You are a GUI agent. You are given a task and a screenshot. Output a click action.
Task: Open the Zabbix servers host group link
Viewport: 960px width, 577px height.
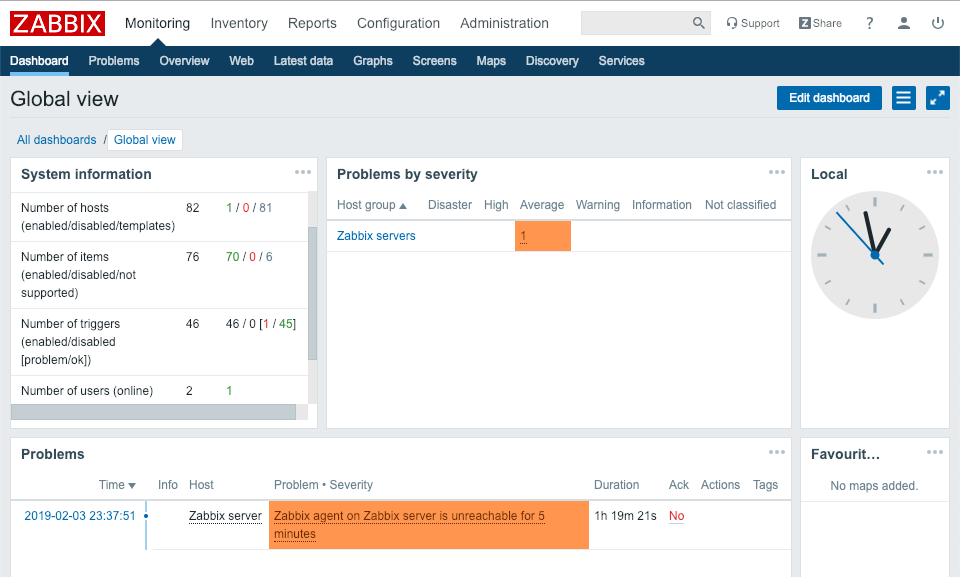pyautogui.click(x=376, y=236)
